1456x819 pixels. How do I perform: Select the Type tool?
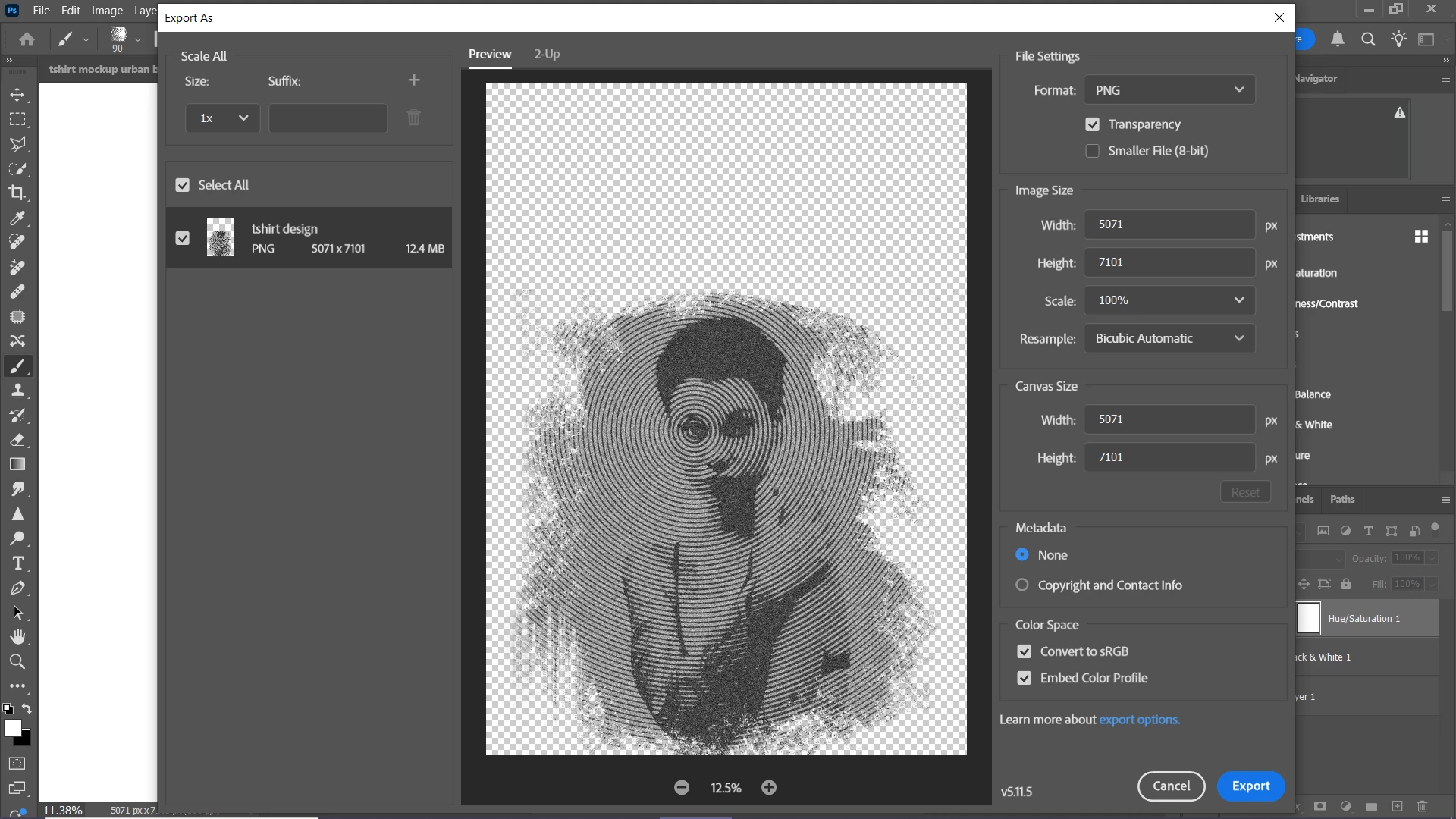17,563
